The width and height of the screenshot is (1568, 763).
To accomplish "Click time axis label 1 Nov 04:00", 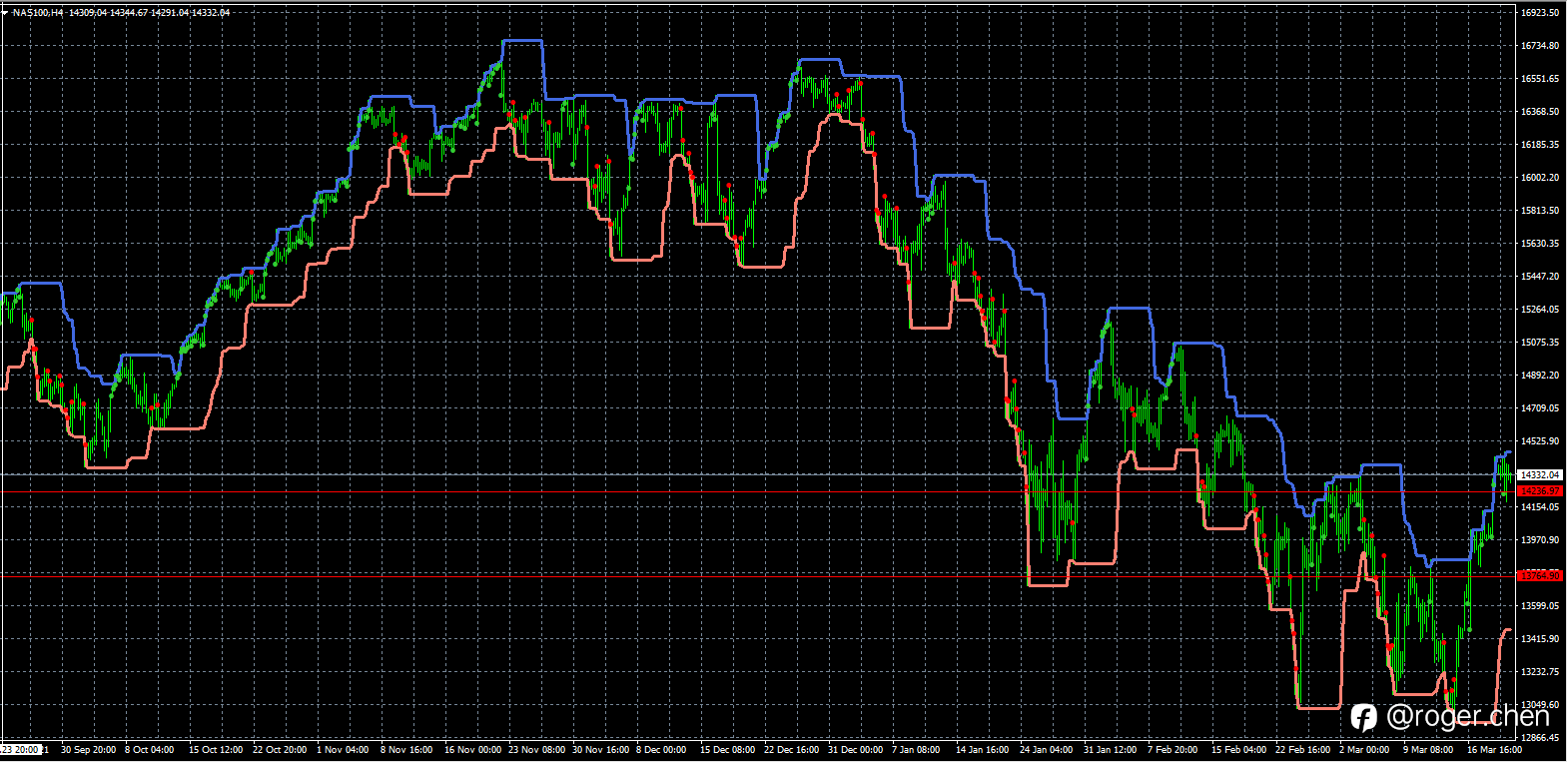I will pyautogui.click(x=342, y=750).
